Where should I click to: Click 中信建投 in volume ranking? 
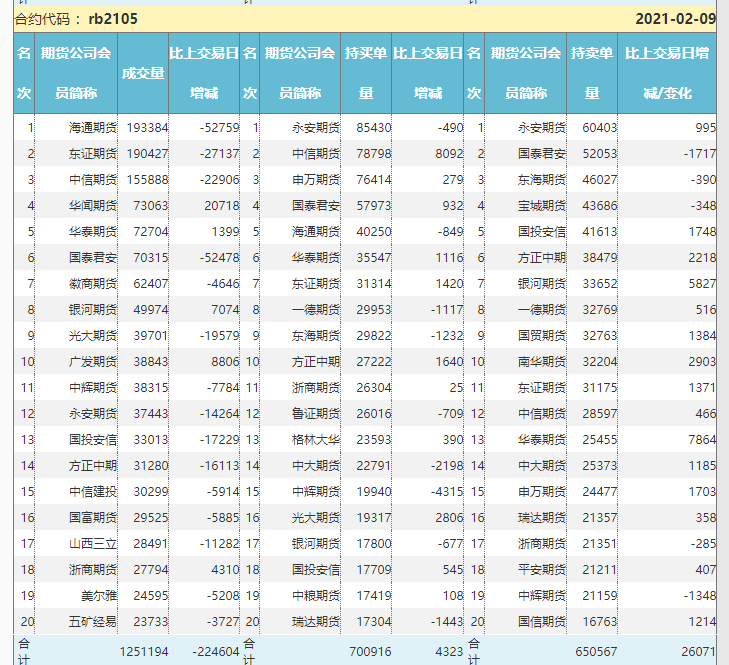[x=93, y=492]
